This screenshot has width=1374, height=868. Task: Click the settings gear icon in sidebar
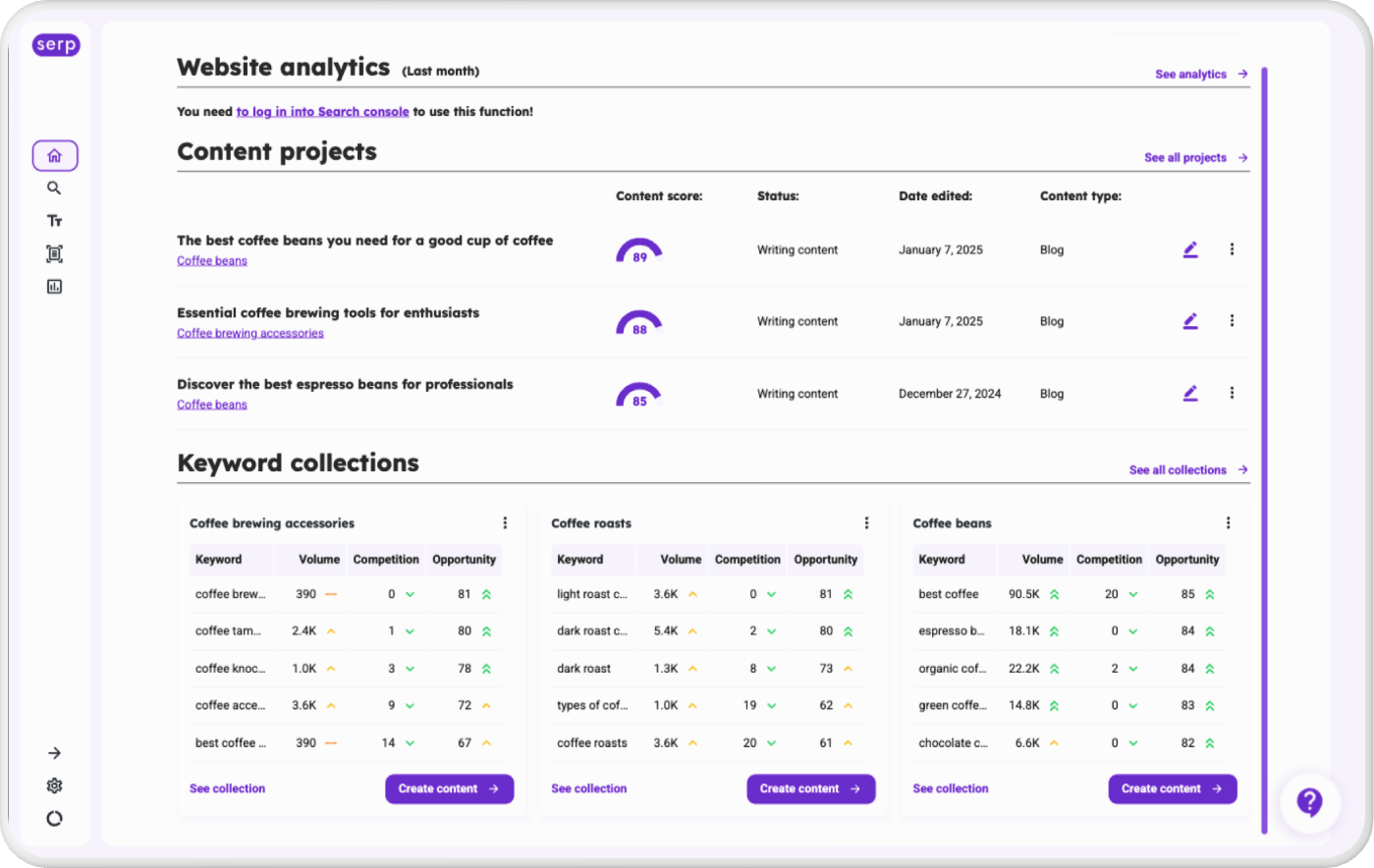(x=55, y=786)
